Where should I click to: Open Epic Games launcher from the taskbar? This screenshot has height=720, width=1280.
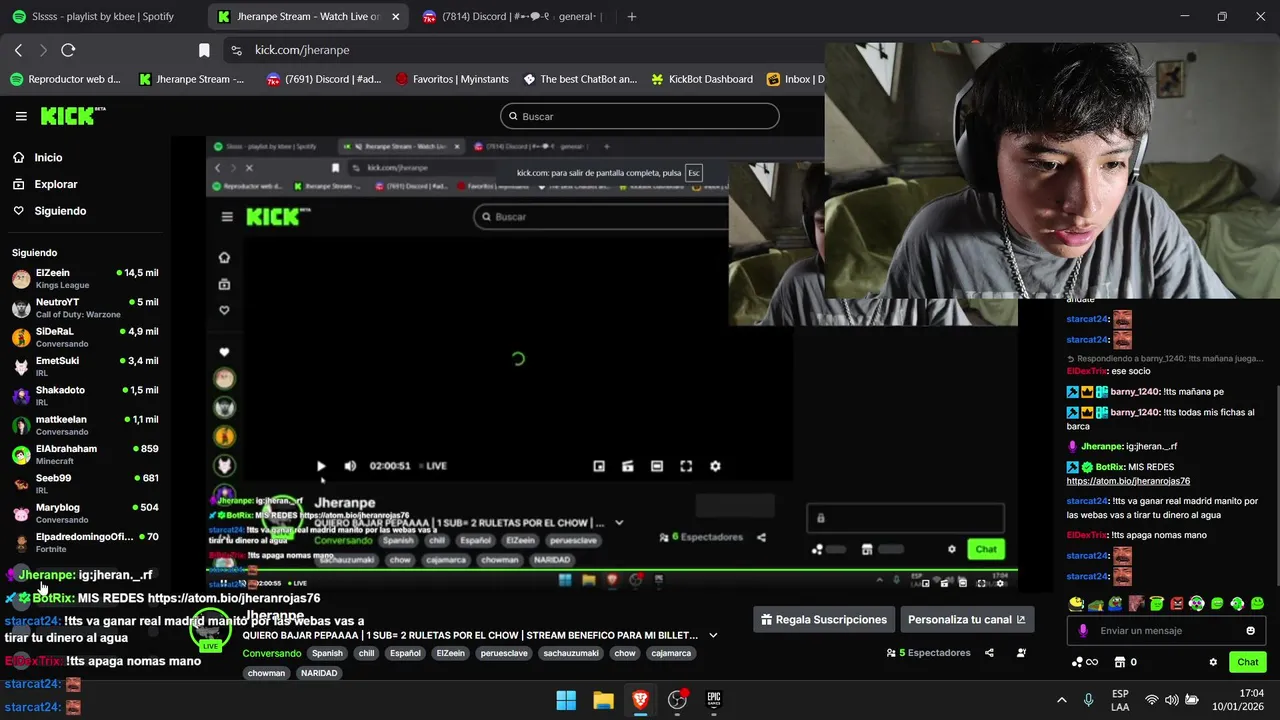[714, 700]
